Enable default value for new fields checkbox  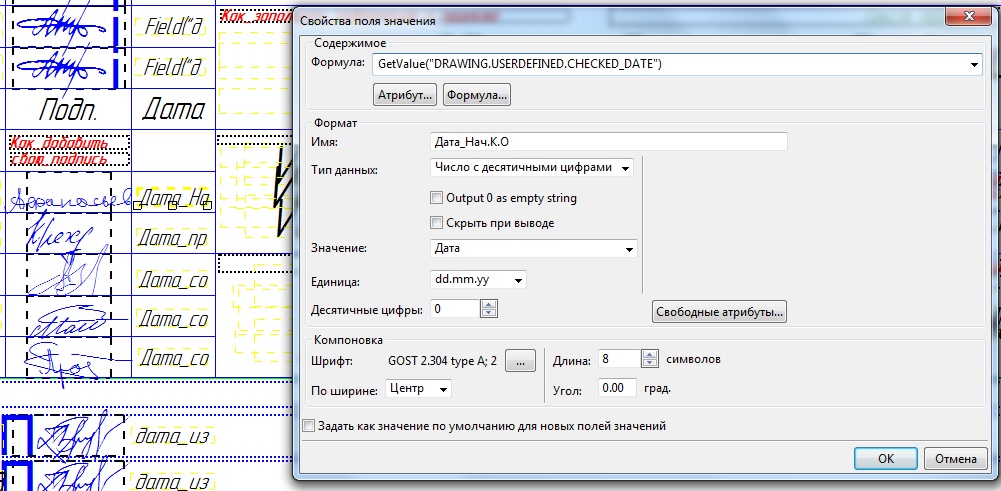[309, 425]
